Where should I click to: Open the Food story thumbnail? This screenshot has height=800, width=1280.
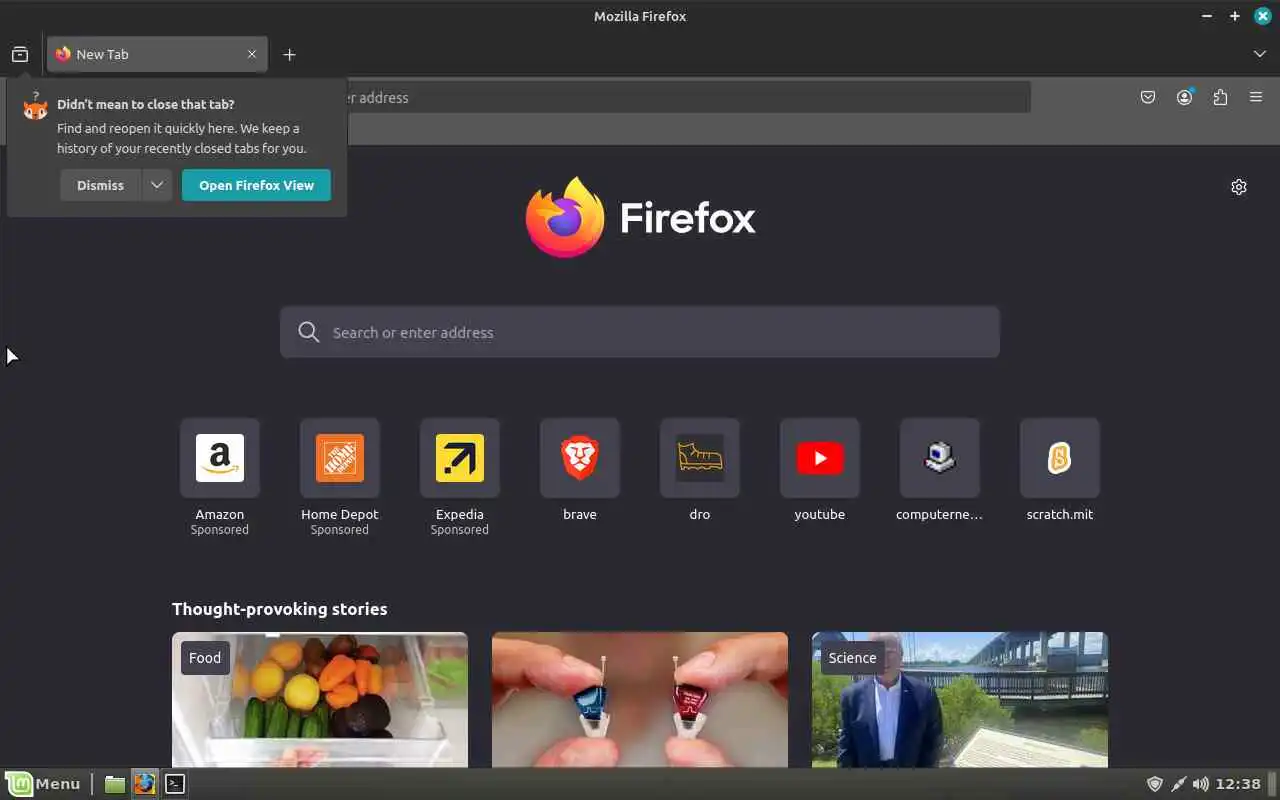pyautogui.click(x=320, y=700)
